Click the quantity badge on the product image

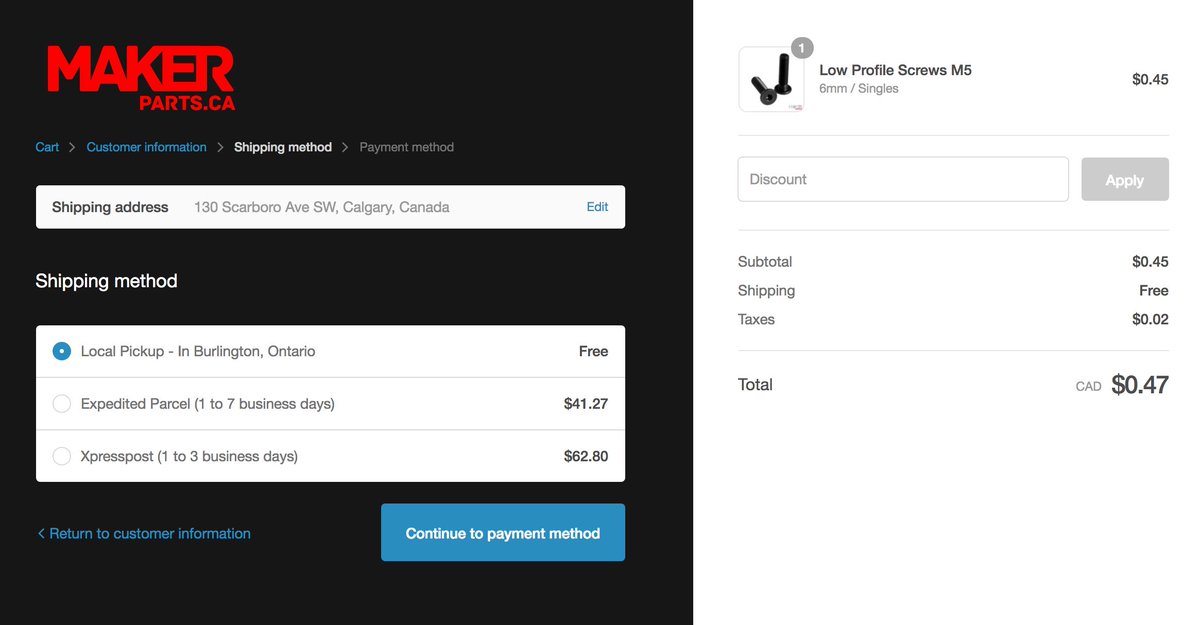[802, 48]
